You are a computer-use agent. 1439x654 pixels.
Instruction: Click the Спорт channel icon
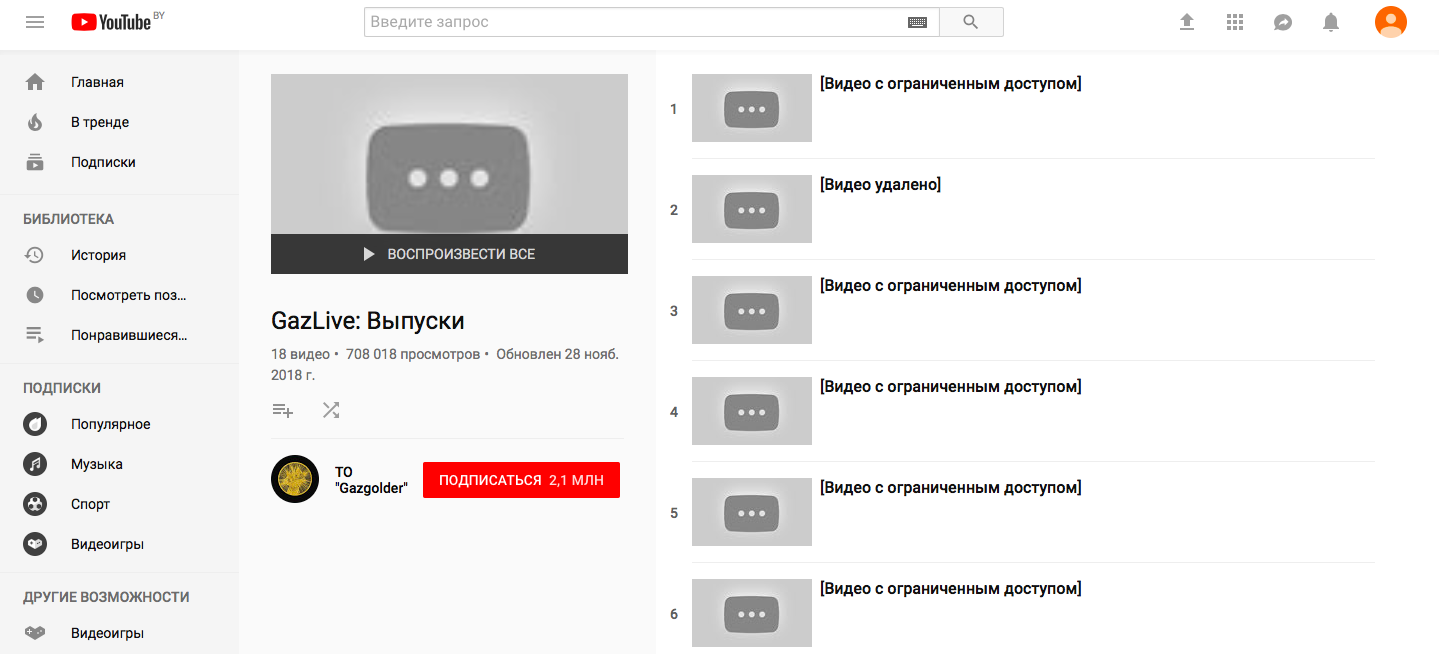click(x=35, y=504)
